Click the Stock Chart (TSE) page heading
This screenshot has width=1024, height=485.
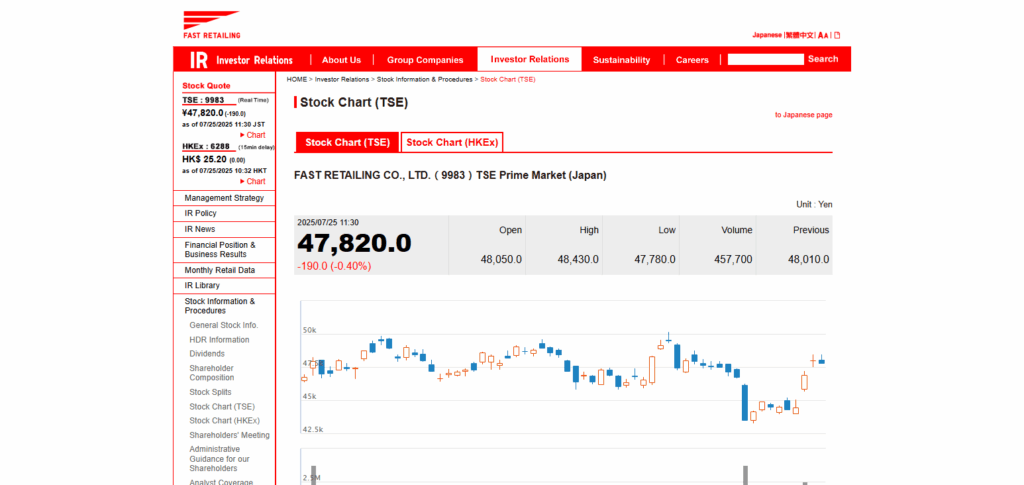tap(354, 102)
